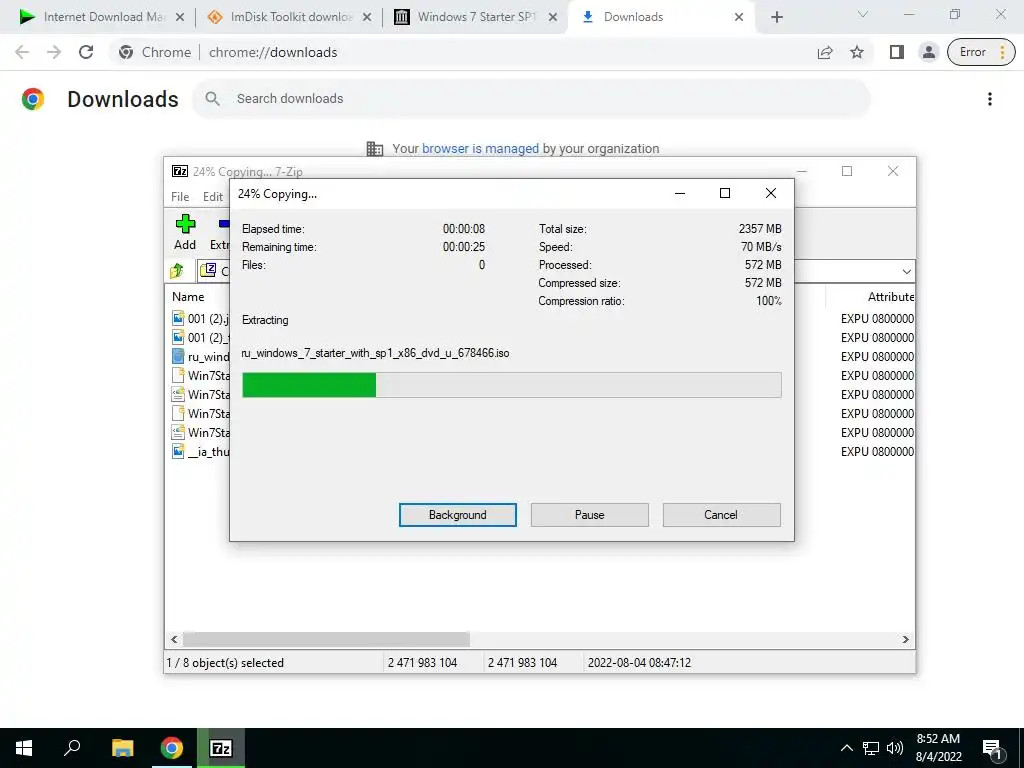The height and width of the screenshot is (768, 1024).
Task: Expand the 7-Zip path dropdown arrow
Action: [x=906, y=271]
